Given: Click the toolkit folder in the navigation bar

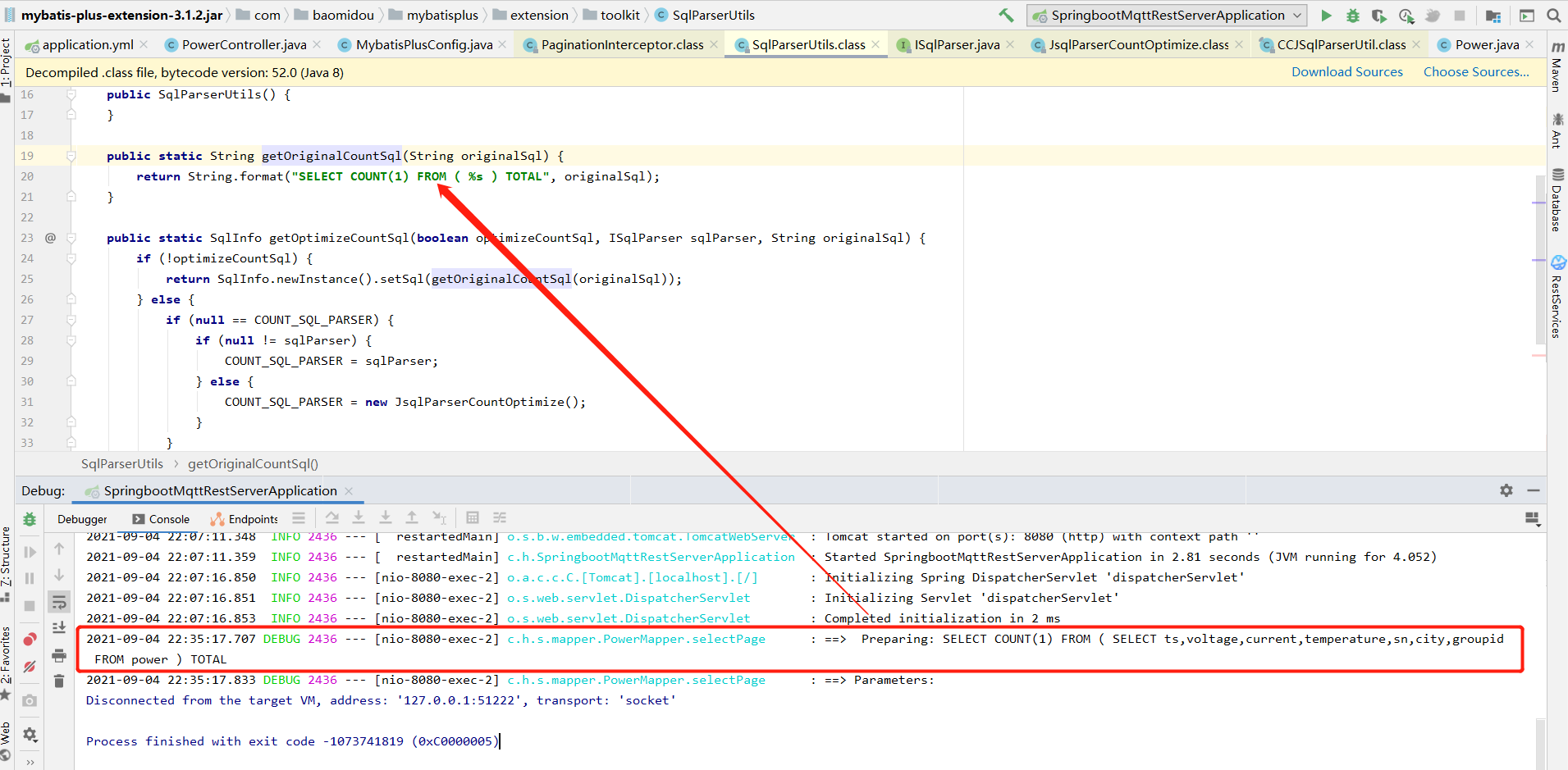Looking at the screenshot, I should click(611, 15).
